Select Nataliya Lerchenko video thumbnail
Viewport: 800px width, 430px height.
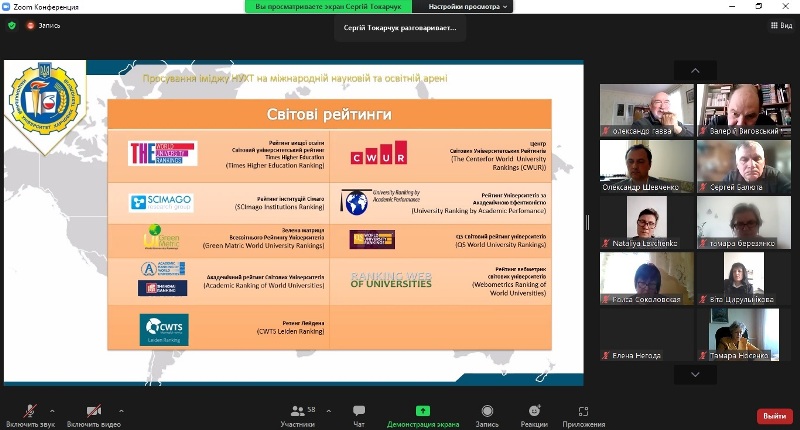(x=647, y=222)
